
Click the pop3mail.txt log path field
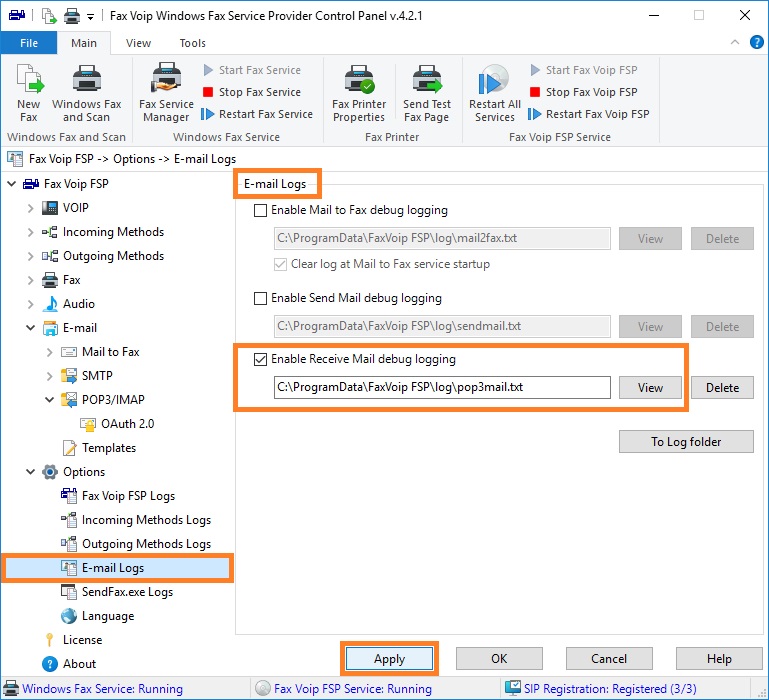(x=442, y=388)
